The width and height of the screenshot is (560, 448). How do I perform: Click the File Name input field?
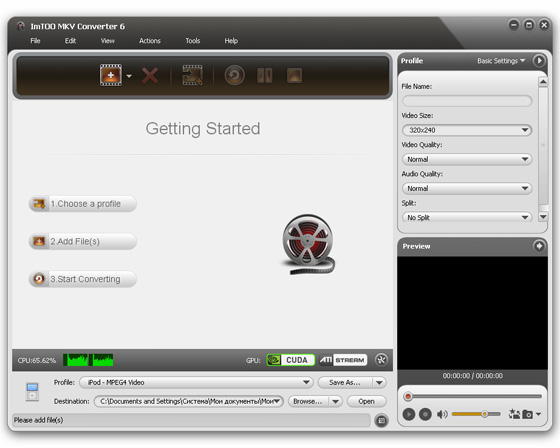(467, 101)
